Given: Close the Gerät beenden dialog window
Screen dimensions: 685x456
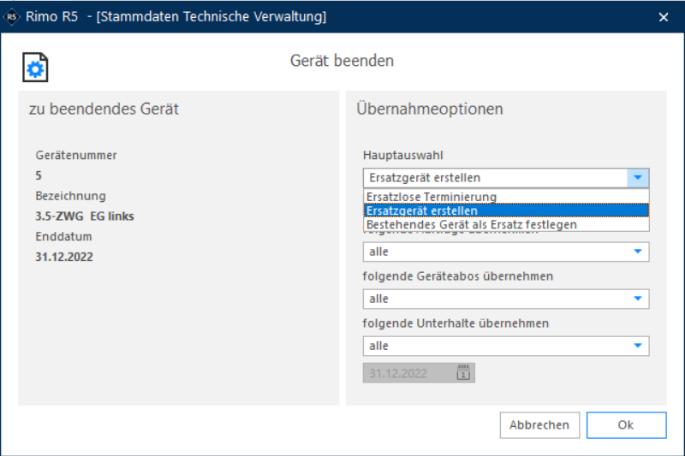Looking at the screenshot, I should [663, 17].
